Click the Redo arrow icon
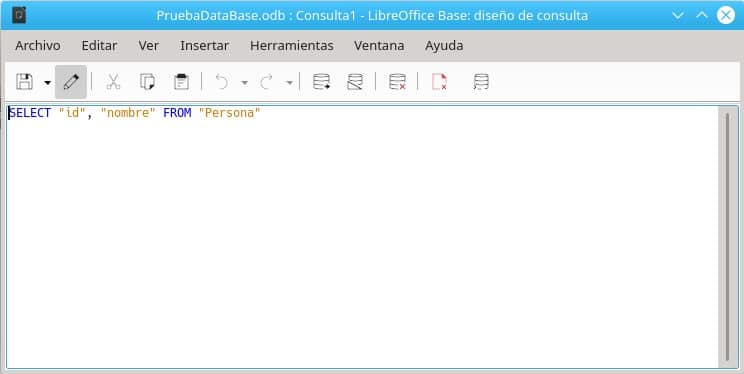This screenshot has width=744, height=374. point(267,82)
